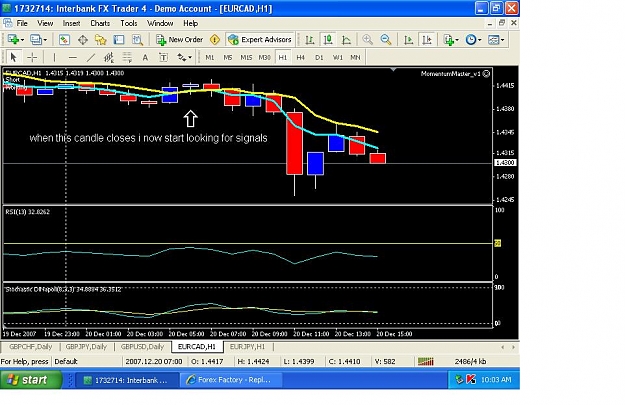
Task: Select the horizontal line drawing tool
Action: tap(72, 57)
